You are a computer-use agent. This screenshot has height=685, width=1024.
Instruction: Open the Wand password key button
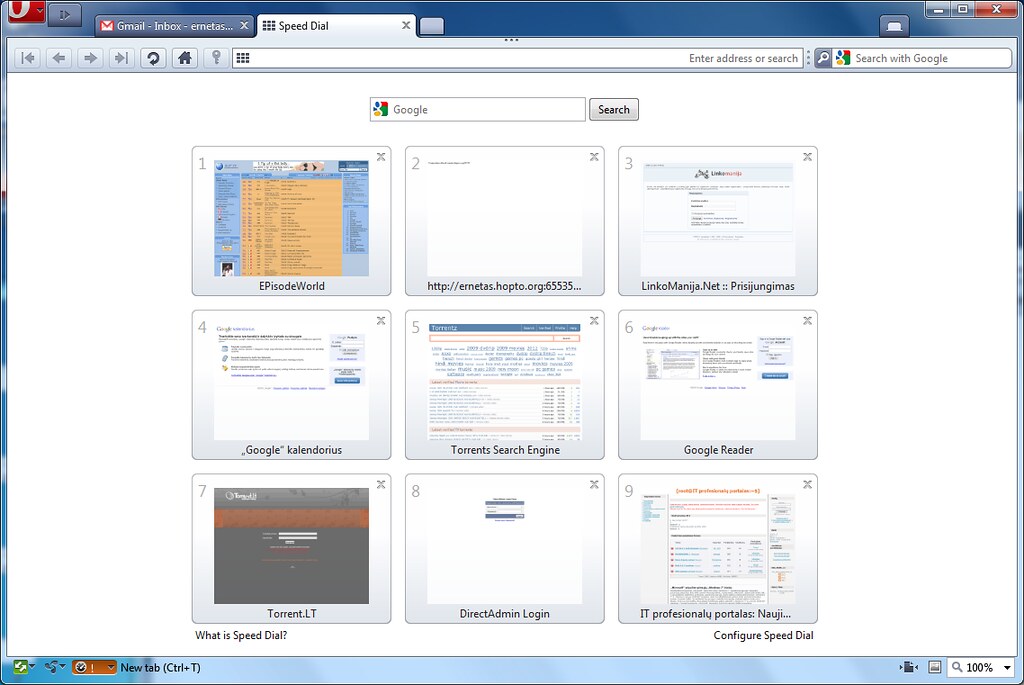(216, 58)
